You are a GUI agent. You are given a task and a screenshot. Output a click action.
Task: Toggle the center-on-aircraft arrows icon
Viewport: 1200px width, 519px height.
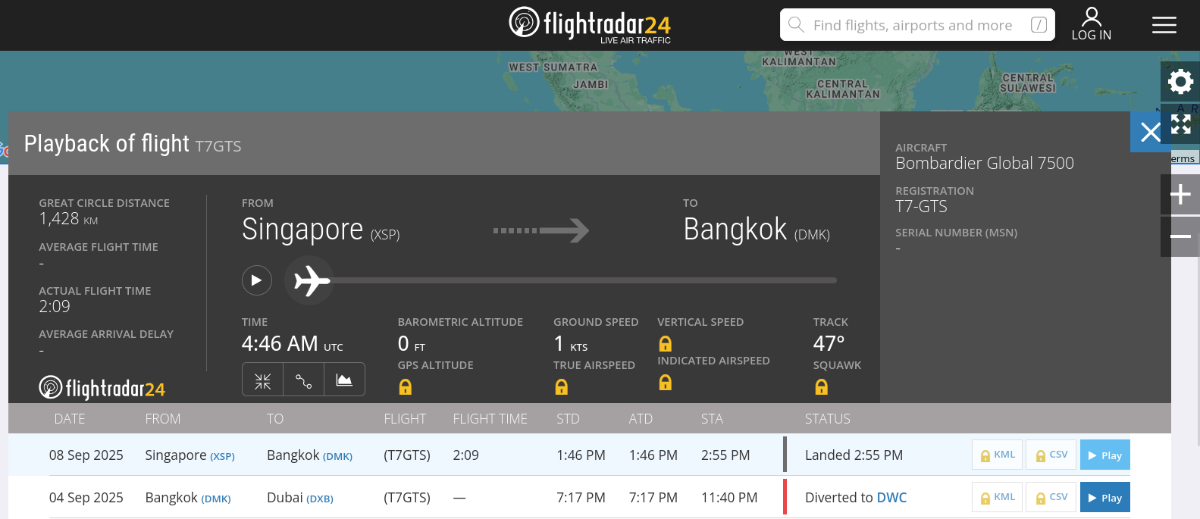(x=263, y=380)
